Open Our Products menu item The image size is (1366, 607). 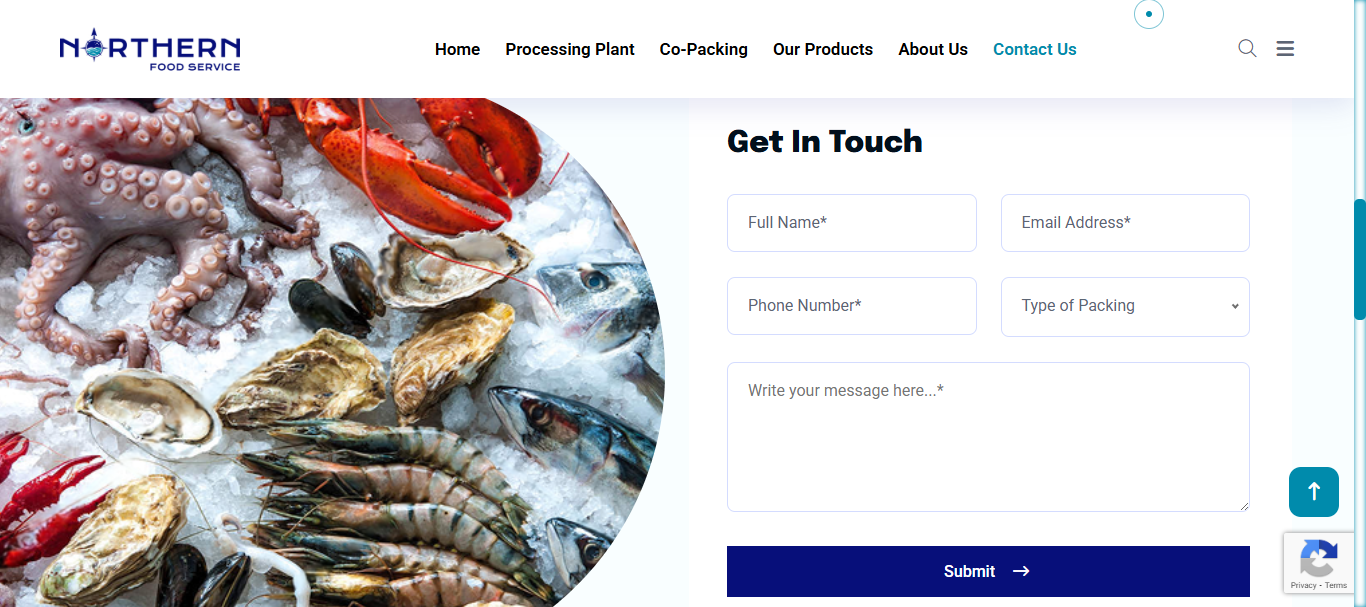coord(823,49)
